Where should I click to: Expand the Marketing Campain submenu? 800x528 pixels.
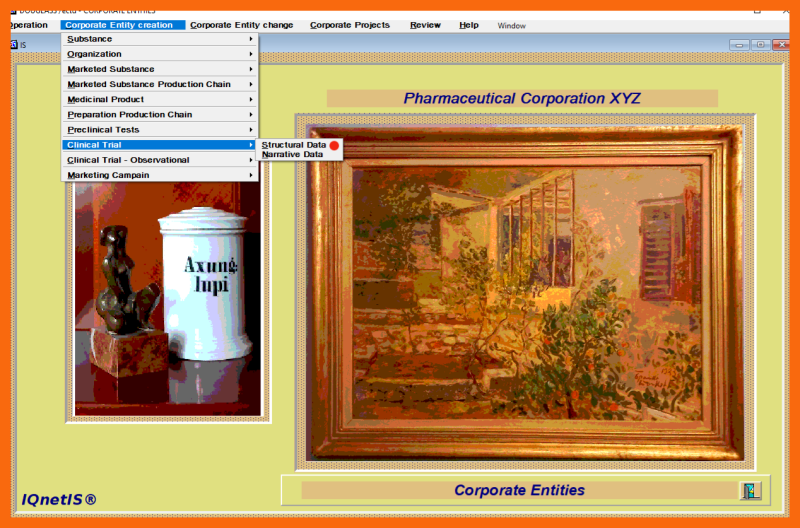pyautogui.click(x=160, y=175)
